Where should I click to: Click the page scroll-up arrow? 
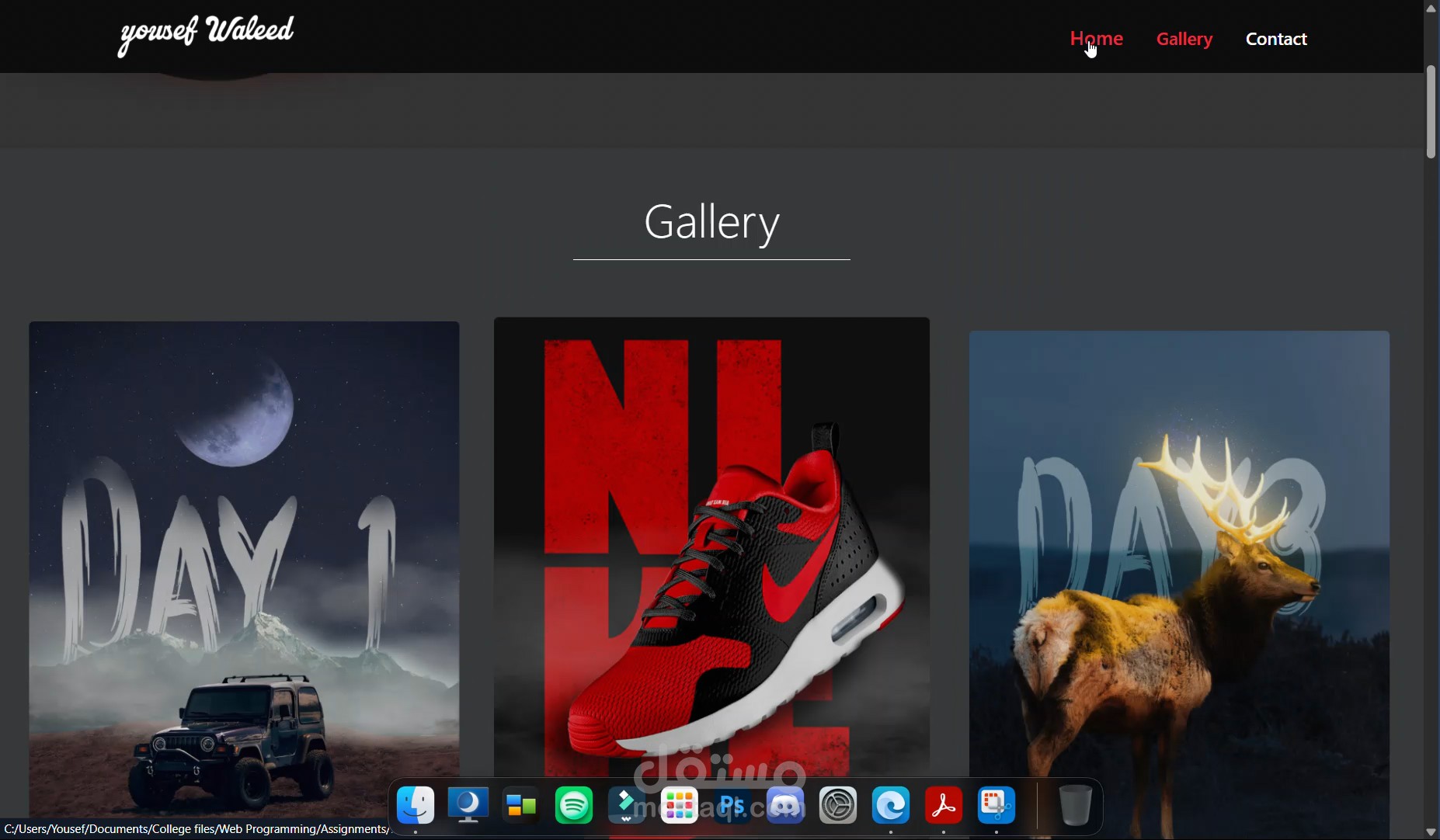click(x=1431, y=8)
